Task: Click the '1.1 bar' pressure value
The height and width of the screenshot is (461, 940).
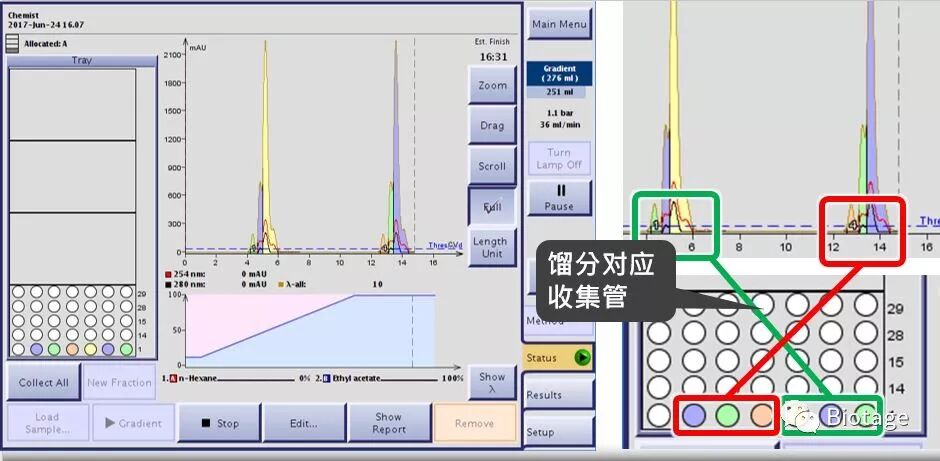Action: 559,113
